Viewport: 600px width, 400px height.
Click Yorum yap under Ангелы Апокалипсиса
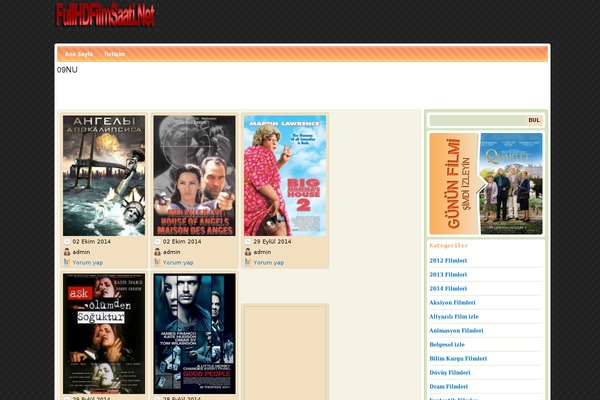click(88, 263)
